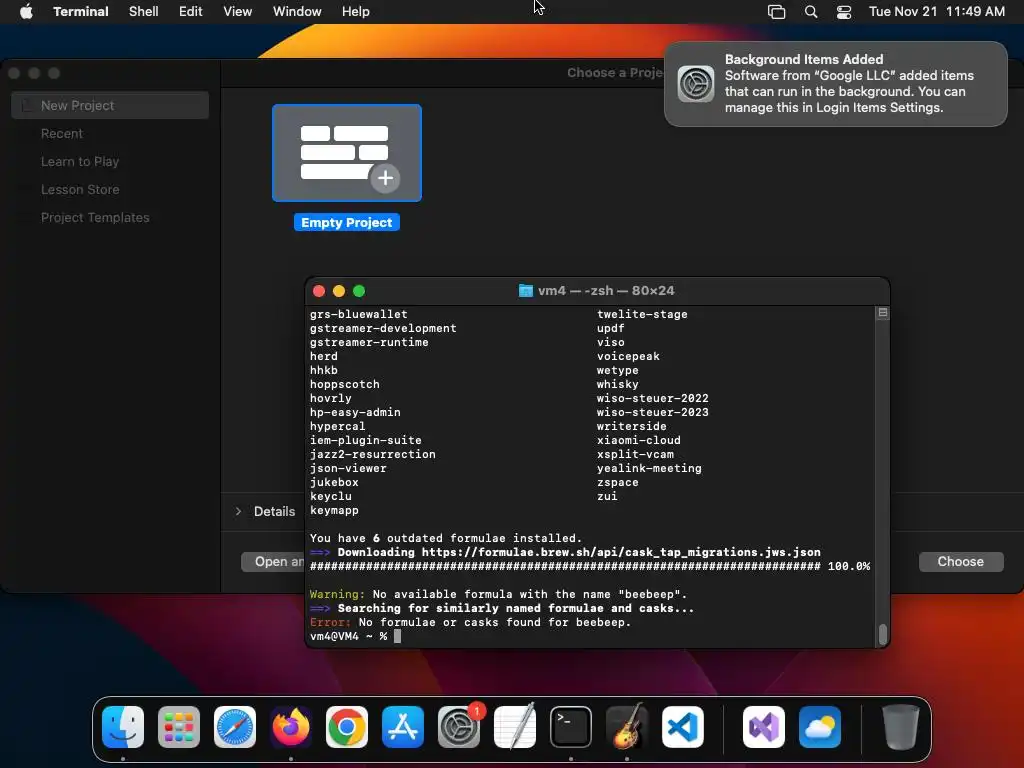Open the App Store Dock icon
This screenshot has height=768, width=1024.
click(403, 727)
